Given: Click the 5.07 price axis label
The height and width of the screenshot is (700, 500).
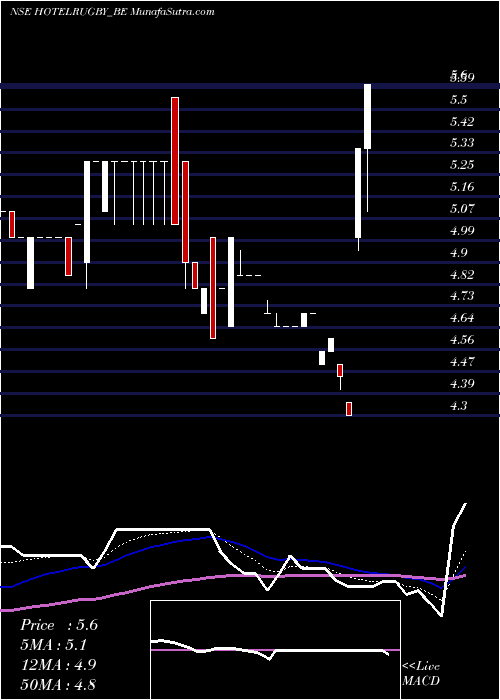Looking at the screenshot, I should click(x=462, y=208).
